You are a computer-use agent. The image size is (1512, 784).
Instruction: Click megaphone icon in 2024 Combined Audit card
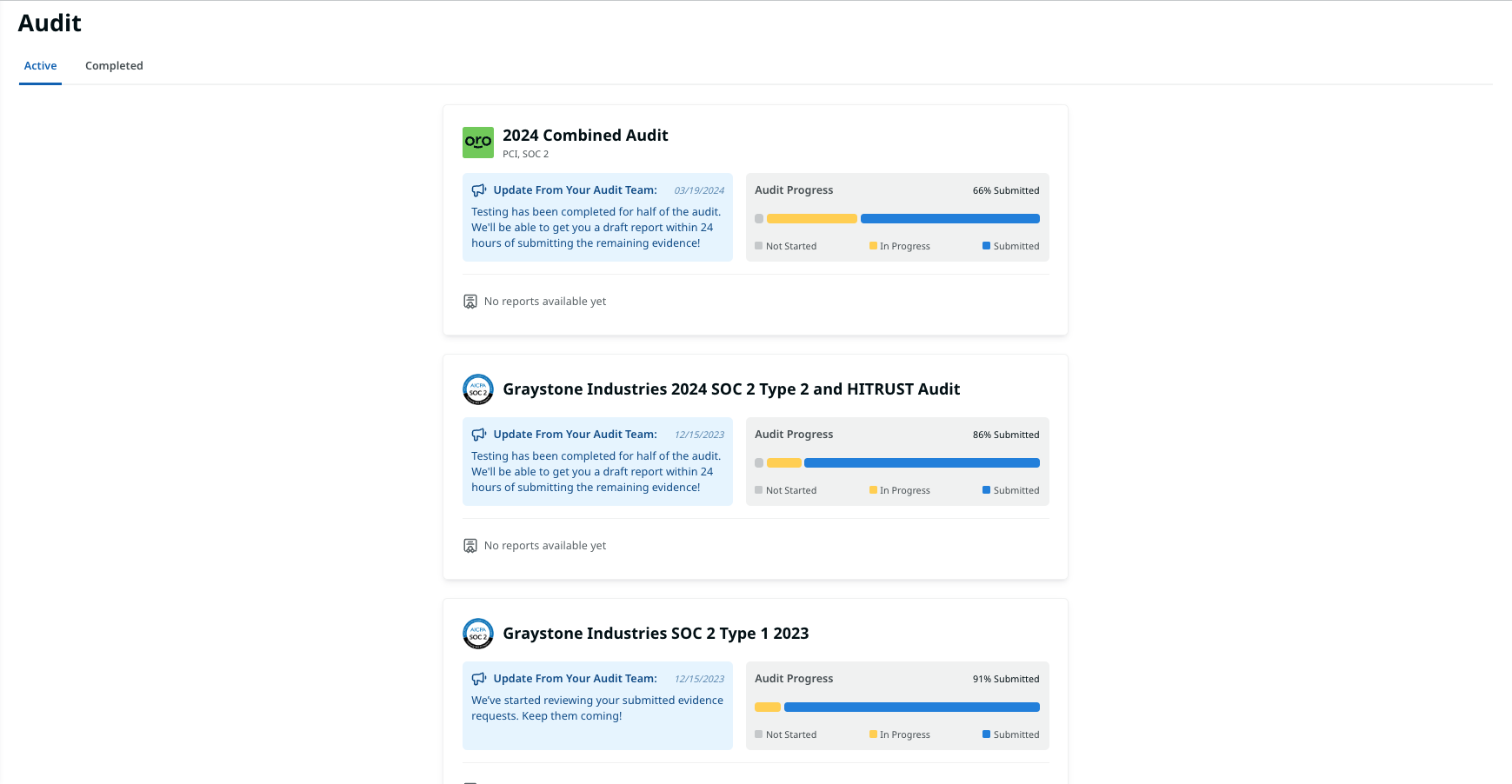pos(479,190)
